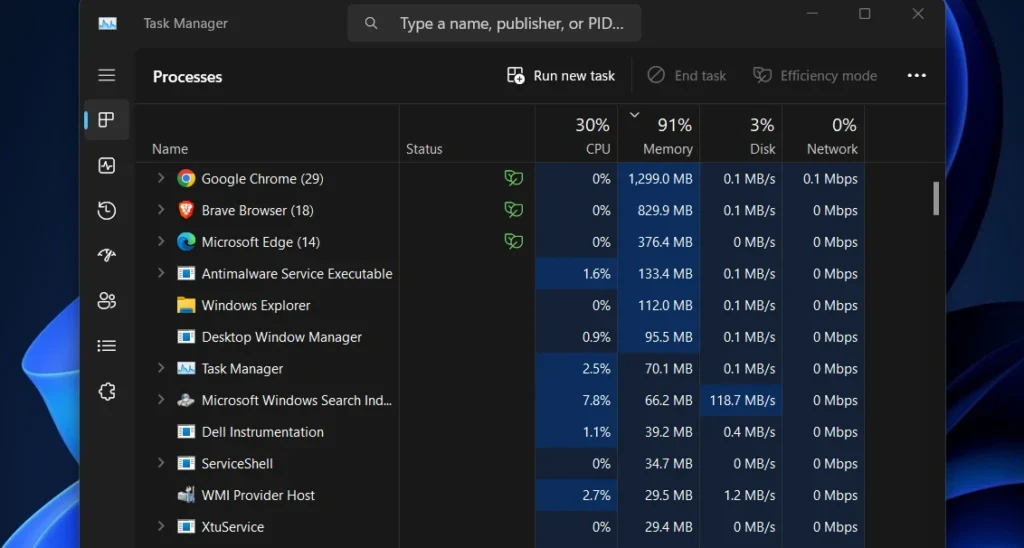Image resolution: width=1024 pixels, height=548 pixels.
Task: Click the Microsoft Edge app icon
Action: click(186, 242)
